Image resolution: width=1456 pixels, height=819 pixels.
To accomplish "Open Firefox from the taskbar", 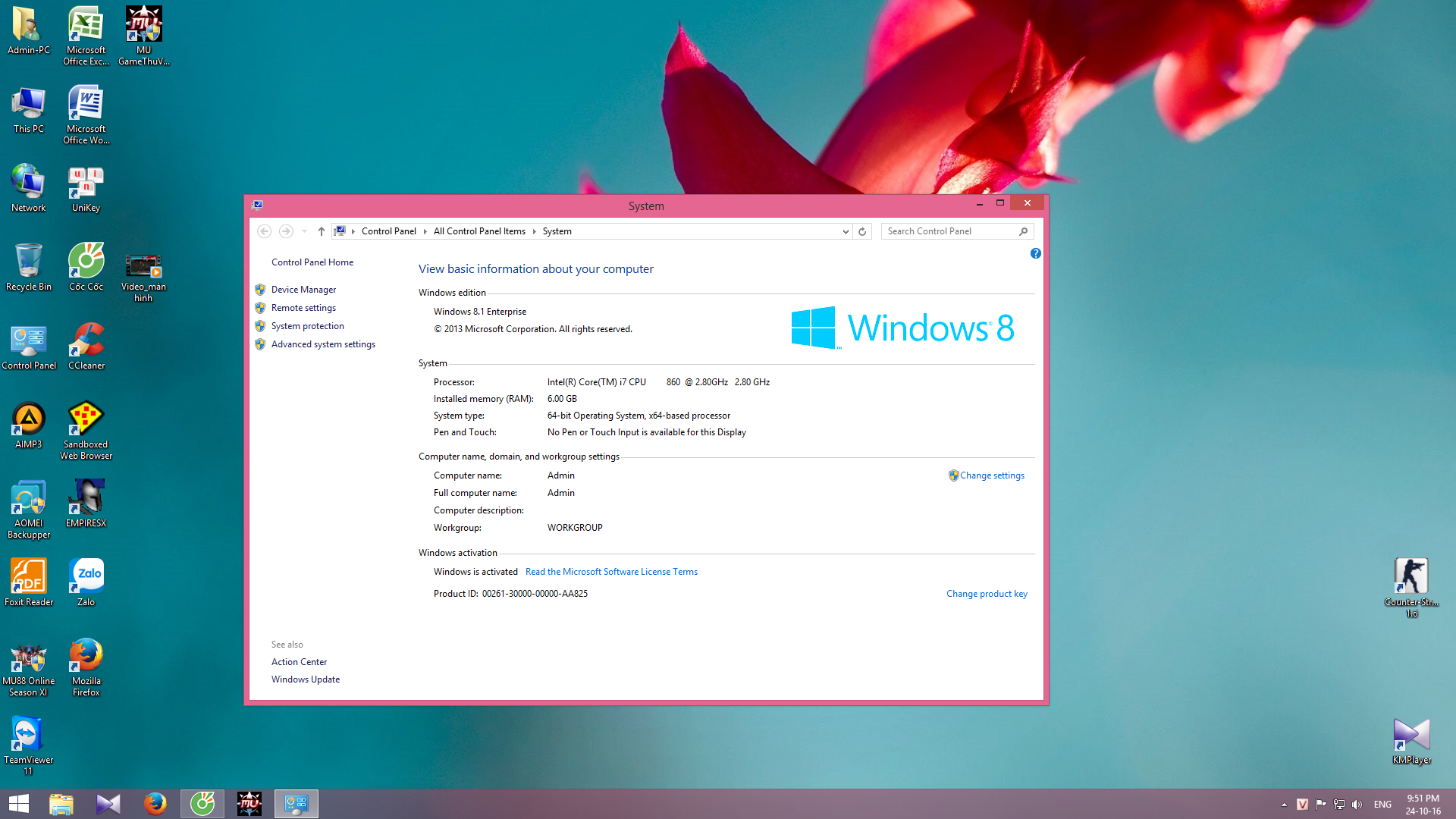I will click(155, 804).
